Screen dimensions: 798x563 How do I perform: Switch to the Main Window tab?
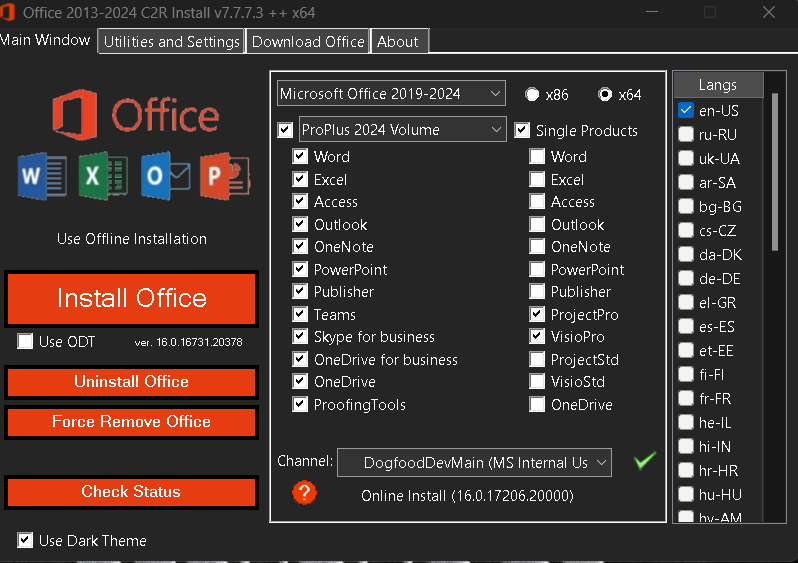(45, 40)
